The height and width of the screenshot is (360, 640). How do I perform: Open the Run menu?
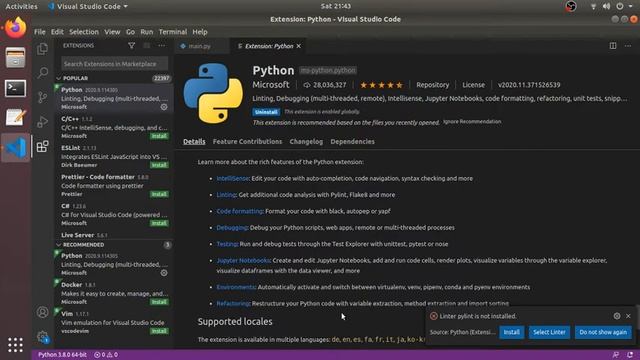(147, 32)
